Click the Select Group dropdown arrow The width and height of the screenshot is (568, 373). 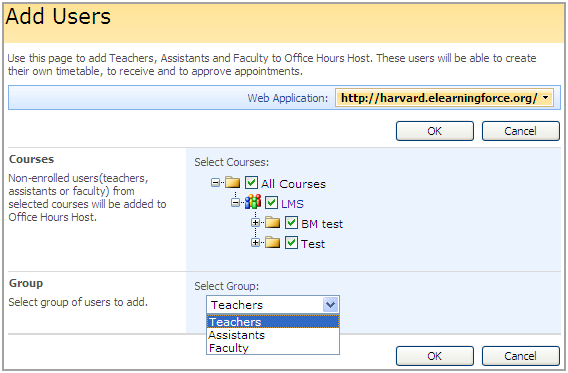pos(330,305)
